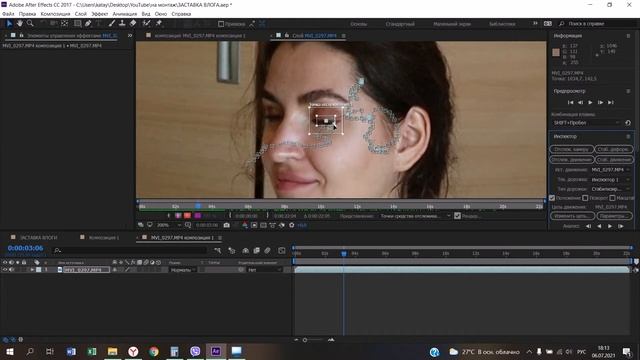The image size is (640, 360).
Task: Open motion source MVI_0297.MP4 dropdown
Action: 610,169
